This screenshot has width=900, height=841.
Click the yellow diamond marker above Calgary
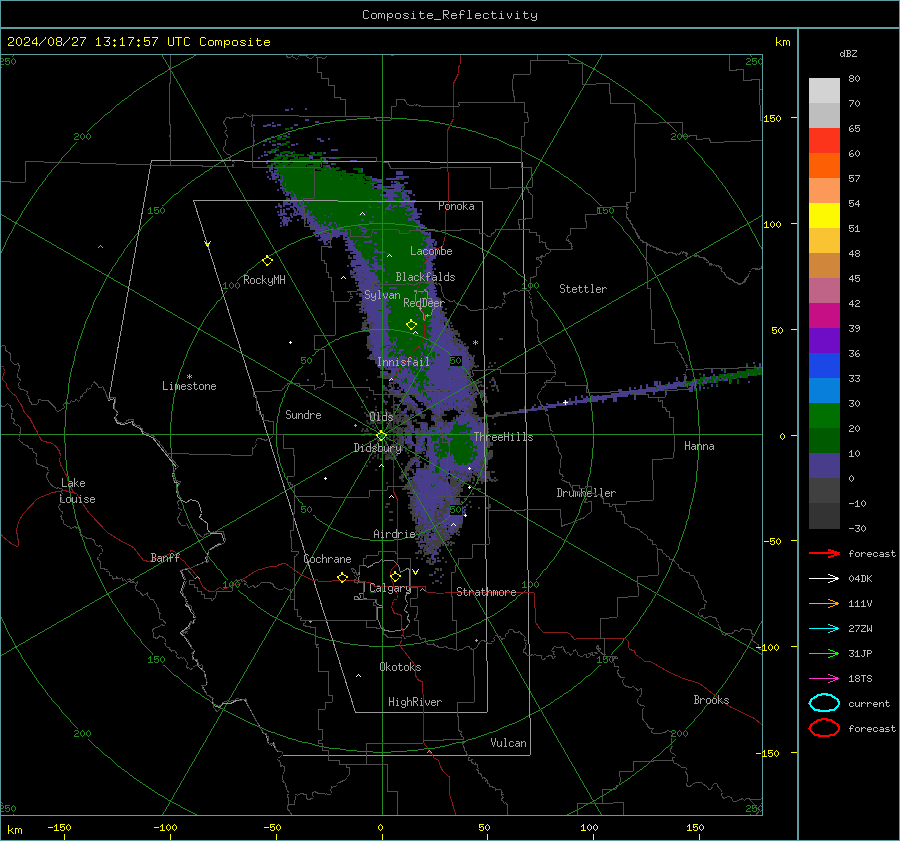pyautogui.click(x=395, y=576)
